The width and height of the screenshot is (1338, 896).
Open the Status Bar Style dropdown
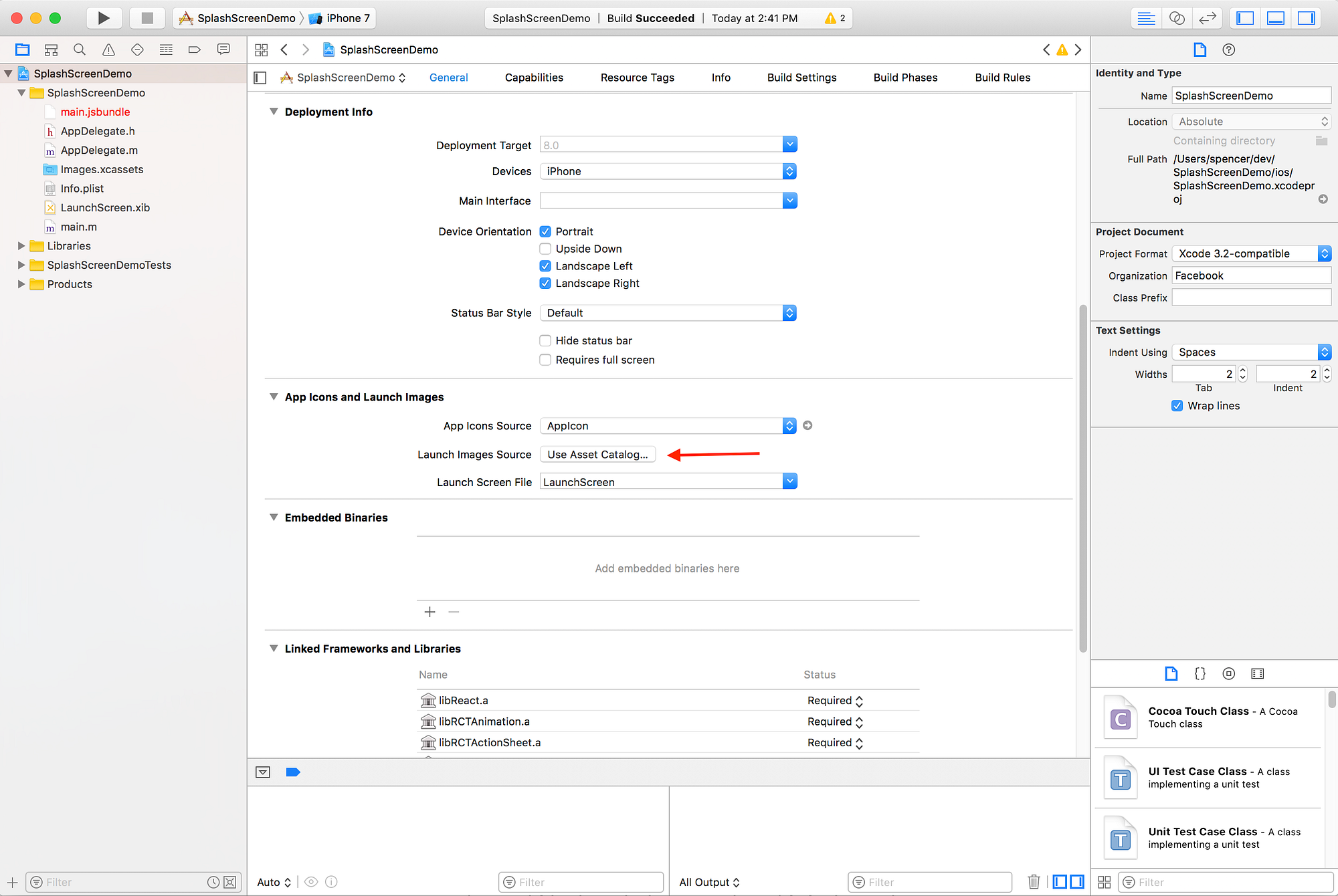point(668,313)
